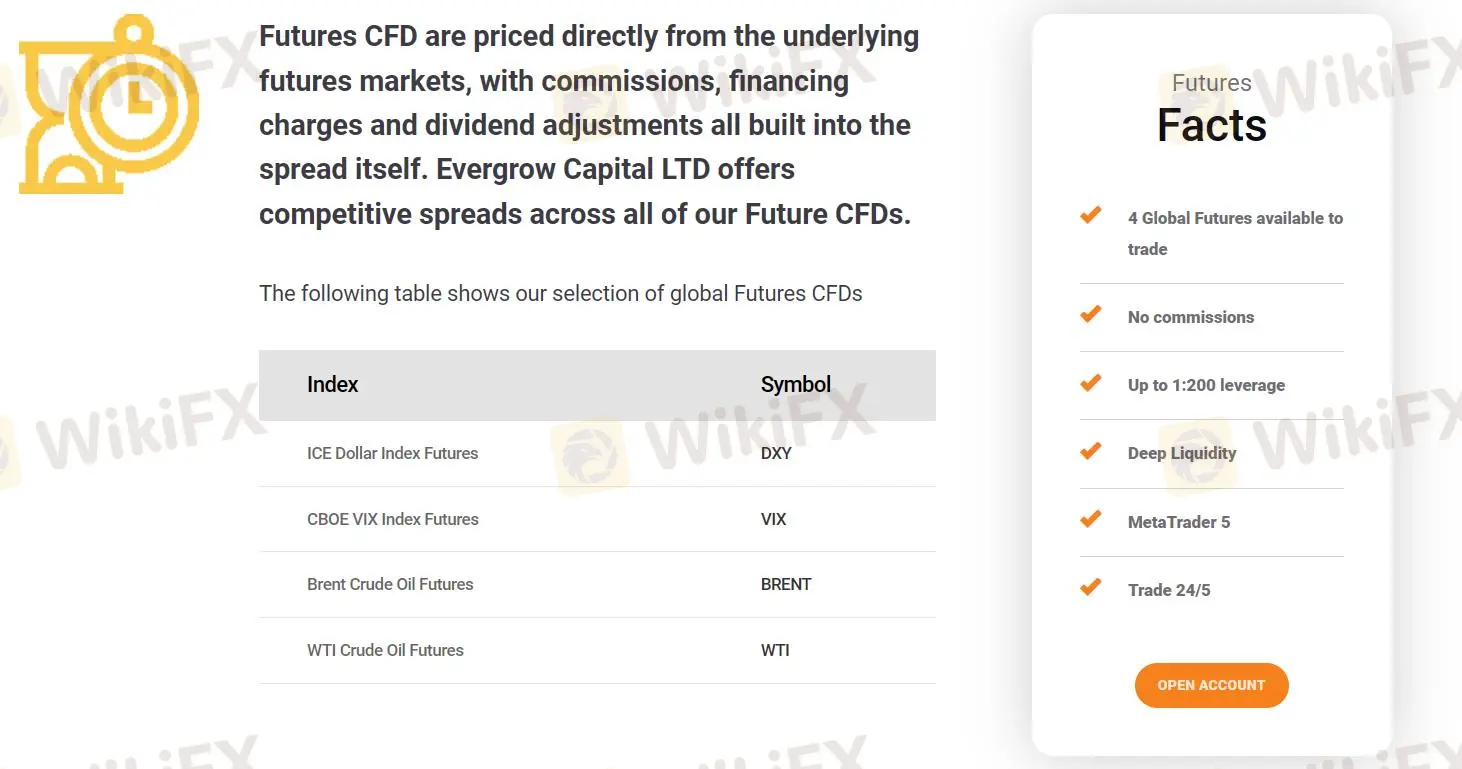This screenshot has height=769, width=1462.
Task: Click the yellow futures clock-coin icon
Action: pyautogui.click(x=108, y=104)
